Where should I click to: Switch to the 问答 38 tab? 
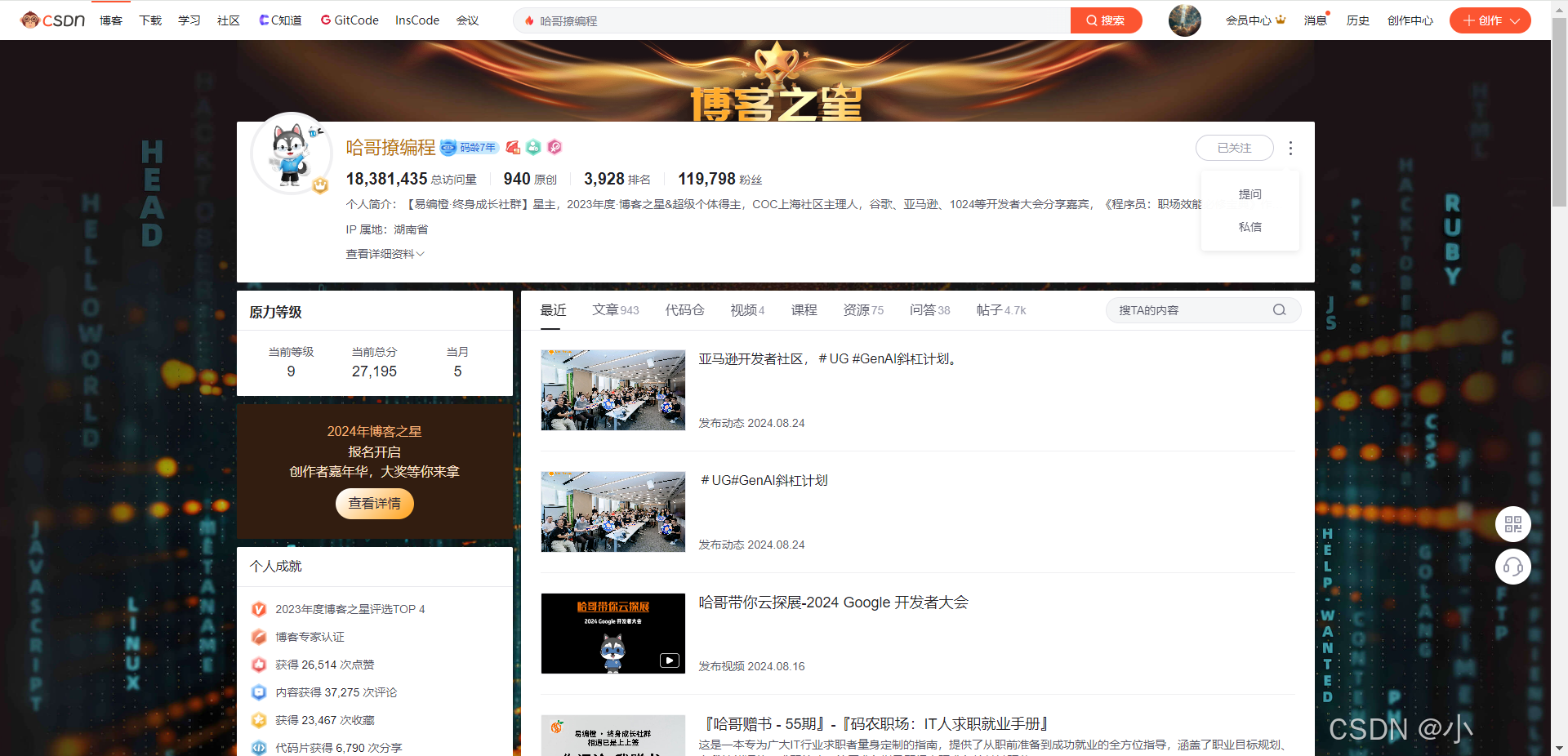929,310
